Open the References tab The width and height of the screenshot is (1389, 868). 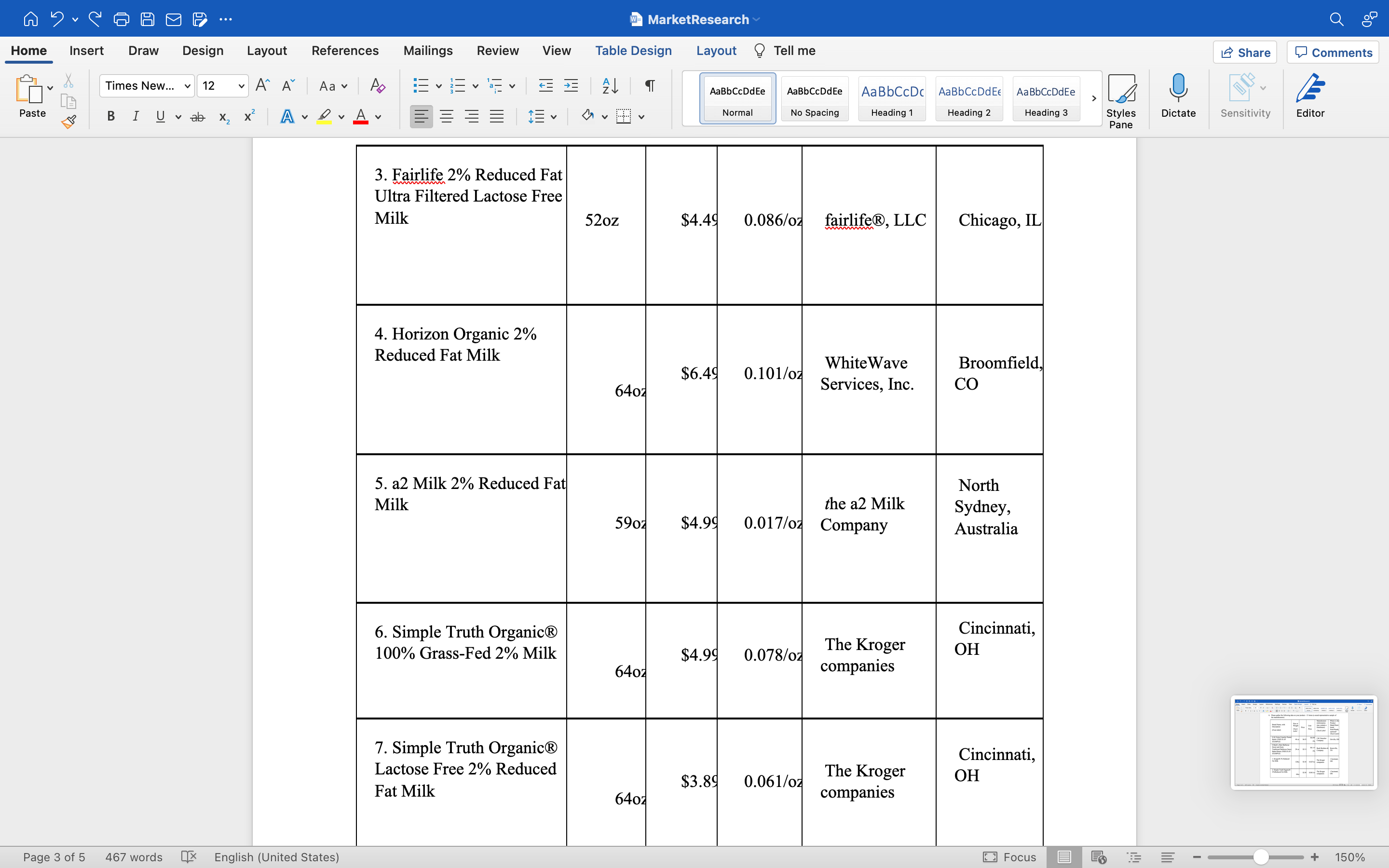click(x=344, y=51)
